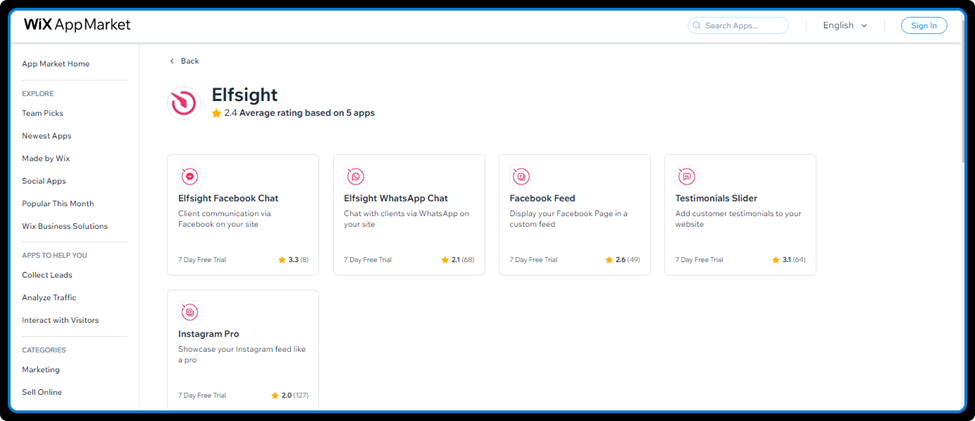Select Newest Apps in the sidebar

click(47, 136)
